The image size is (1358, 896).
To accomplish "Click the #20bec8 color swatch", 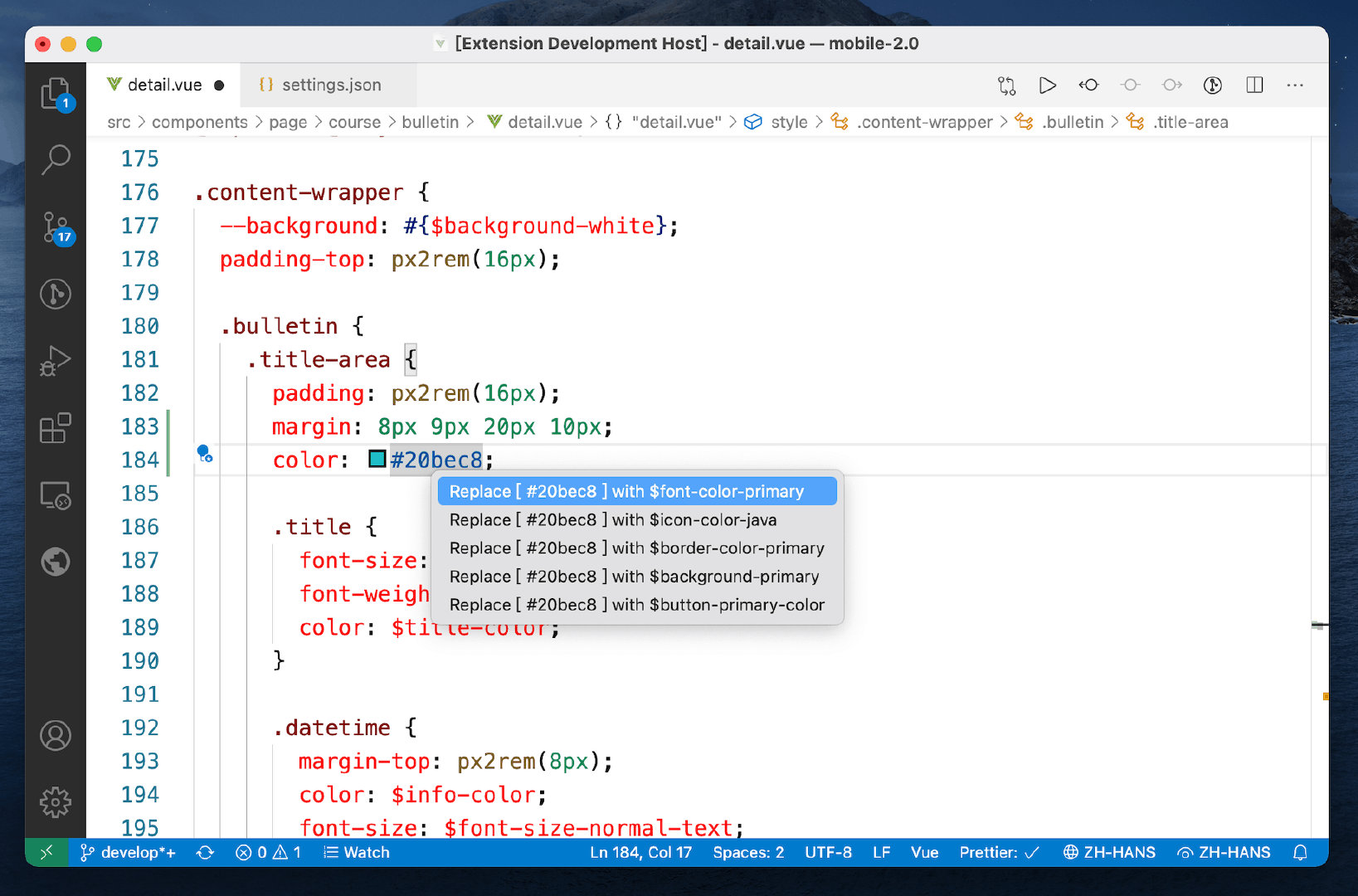I will [x=377, y=458].
